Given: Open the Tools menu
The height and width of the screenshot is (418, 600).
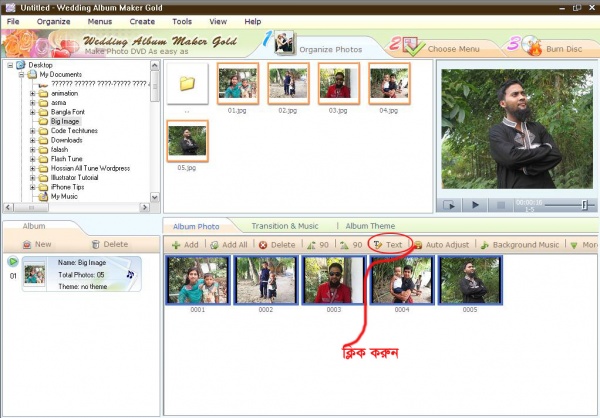Looking at the screenshot, I should [x=182, y=21].
